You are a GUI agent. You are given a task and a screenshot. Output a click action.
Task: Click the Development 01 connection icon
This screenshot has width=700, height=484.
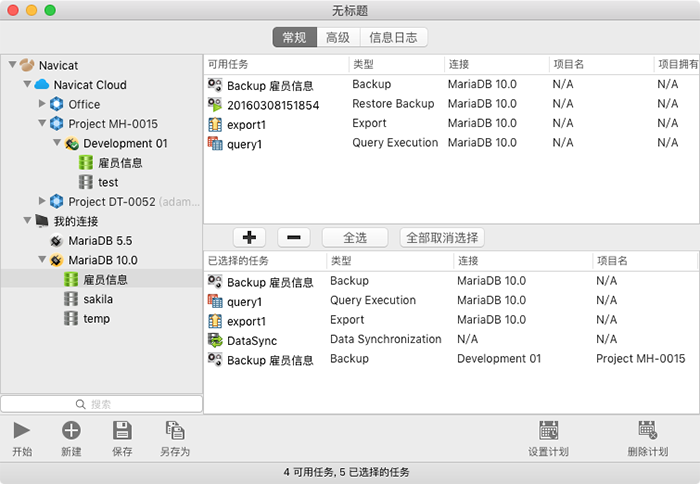pos(71,143)
